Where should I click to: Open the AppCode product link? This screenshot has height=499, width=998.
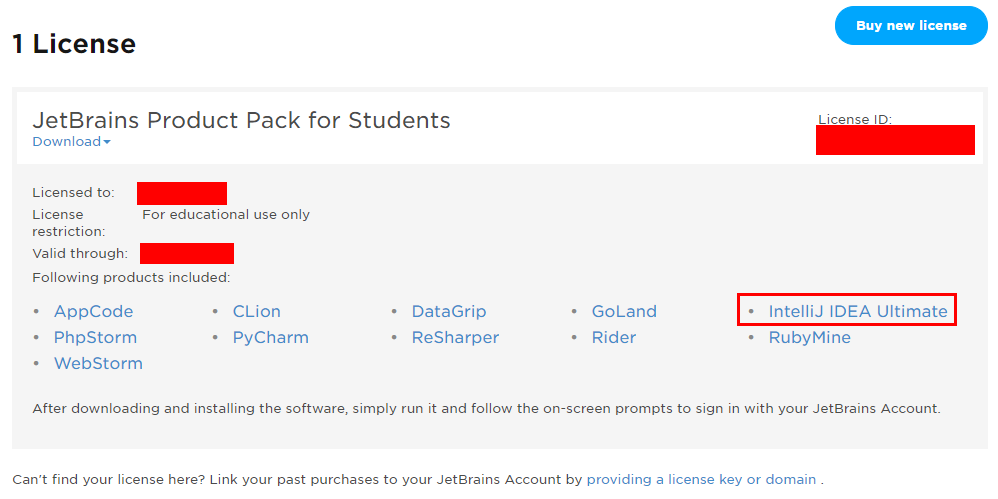tap(94, 311)
